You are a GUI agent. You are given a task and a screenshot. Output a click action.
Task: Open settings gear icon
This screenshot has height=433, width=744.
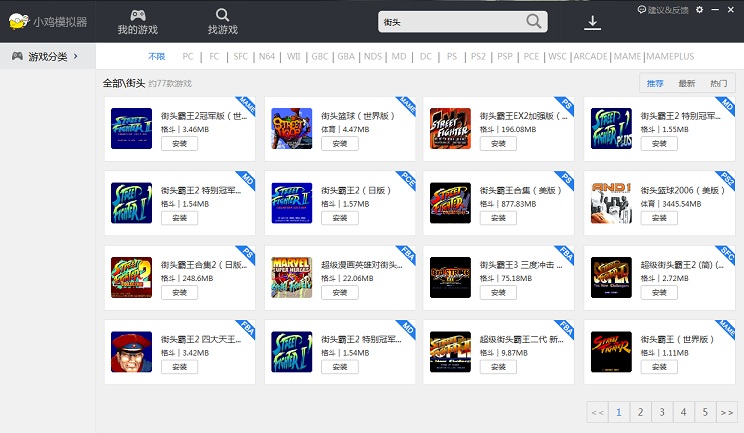point(699,9)
